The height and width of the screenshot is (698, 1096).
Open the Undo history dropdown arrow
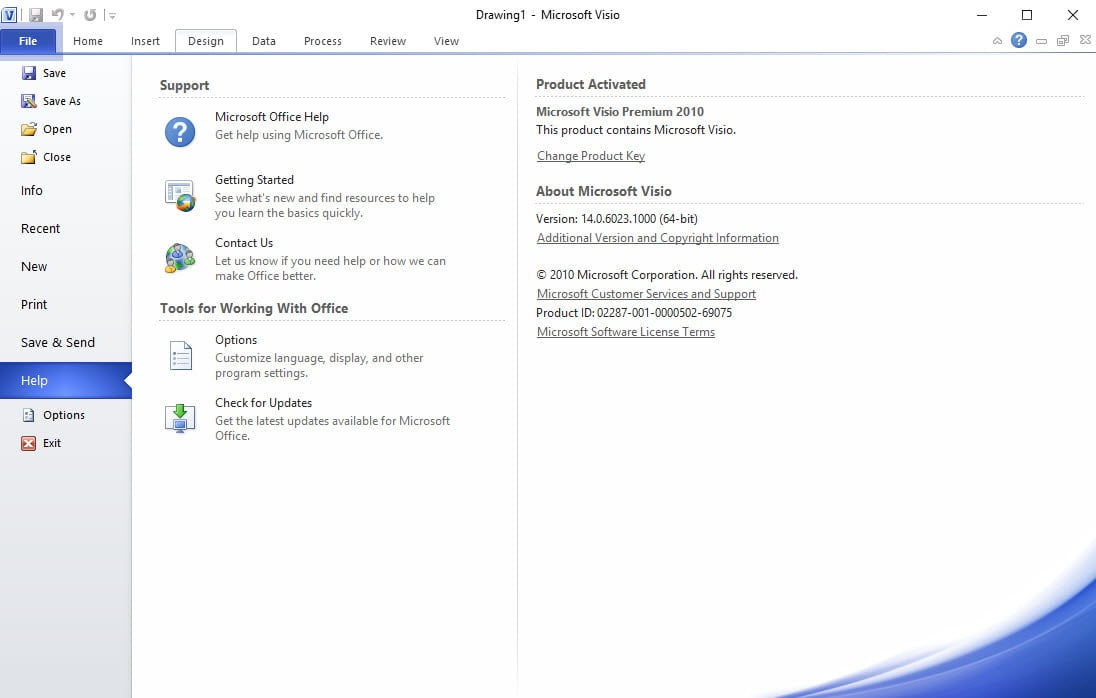[73, 15]
